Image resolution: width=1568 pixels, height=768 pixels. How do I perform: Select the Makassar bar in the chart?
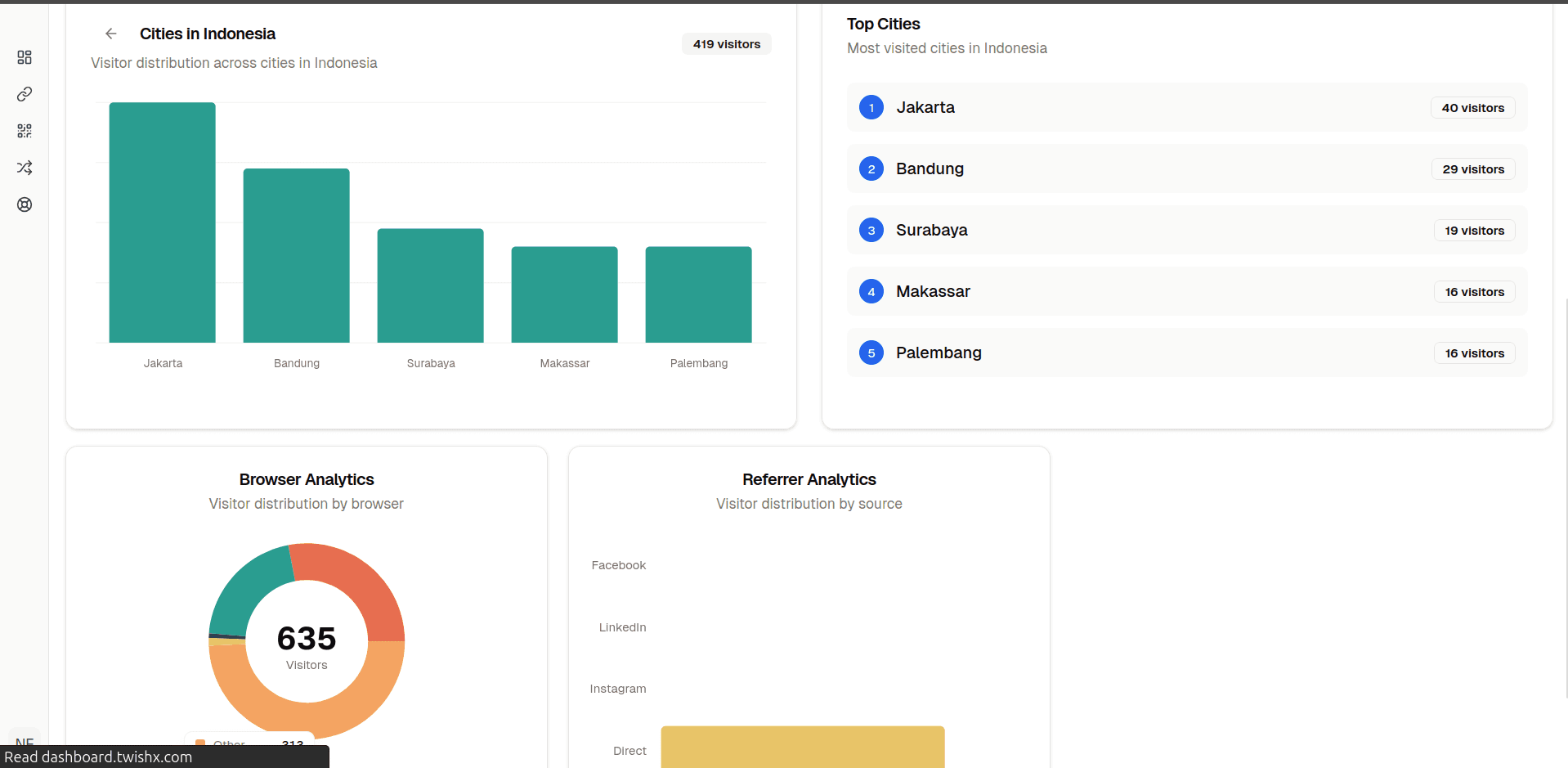(x=565, y=294)
